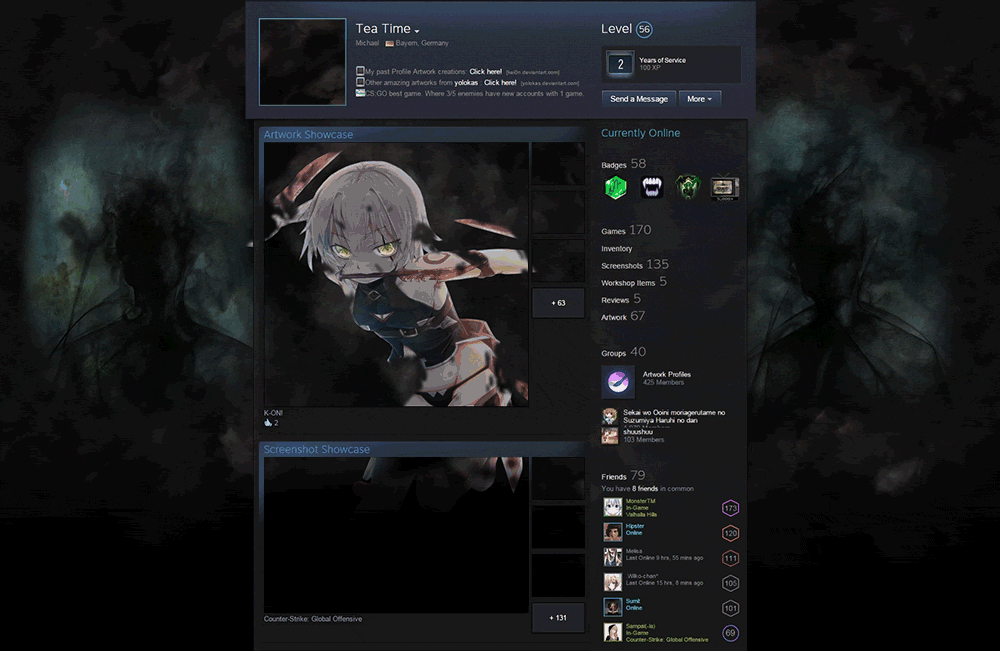
Task: Open the retro television badge
Action: (725, 188)
